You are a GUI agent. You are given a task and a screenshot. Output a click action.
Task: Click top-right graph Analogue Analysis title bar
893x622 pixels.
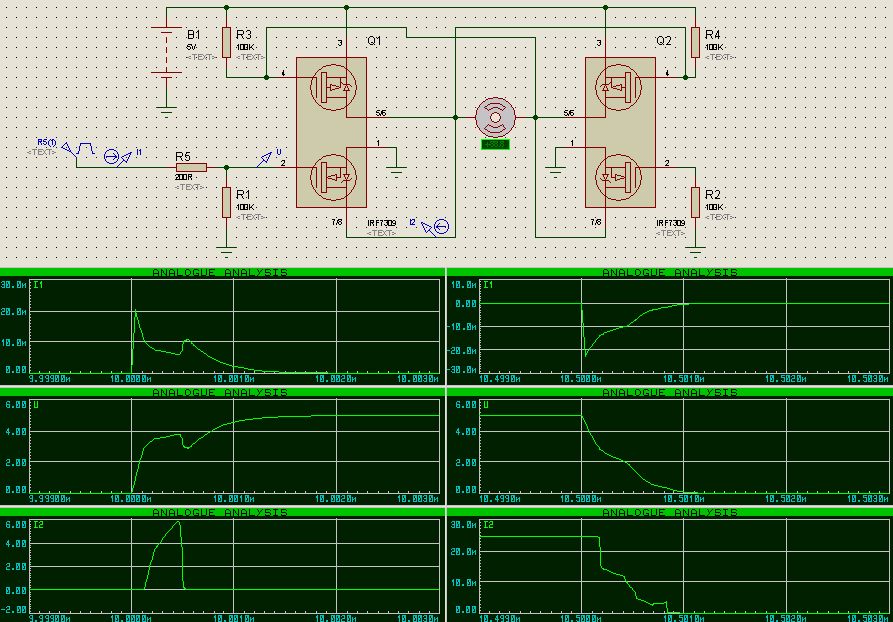(669, 273)
